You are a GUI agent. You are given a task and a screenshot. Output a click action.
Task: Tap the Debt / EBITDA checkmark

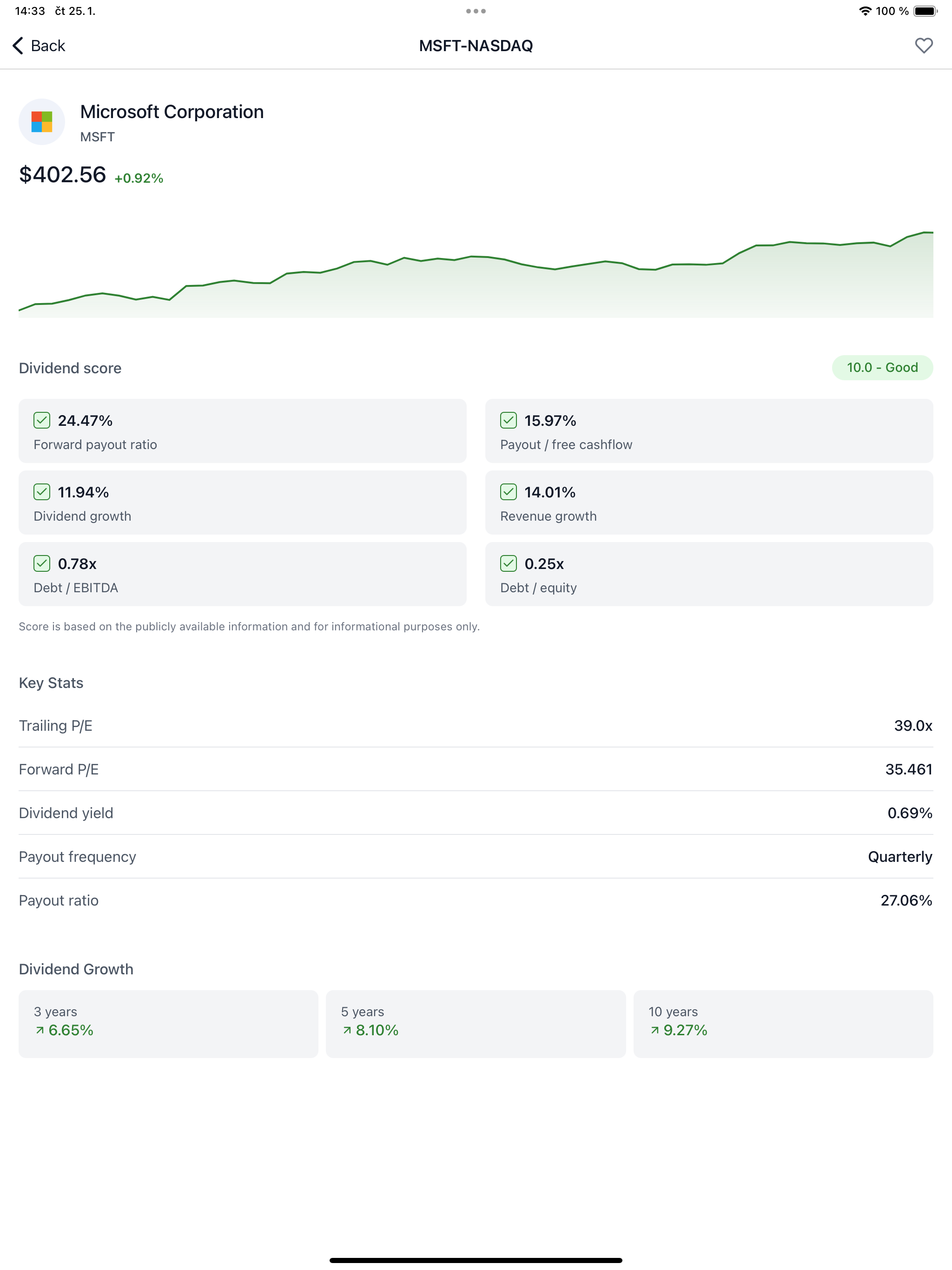pyautogui.click(x=42, y=563)
